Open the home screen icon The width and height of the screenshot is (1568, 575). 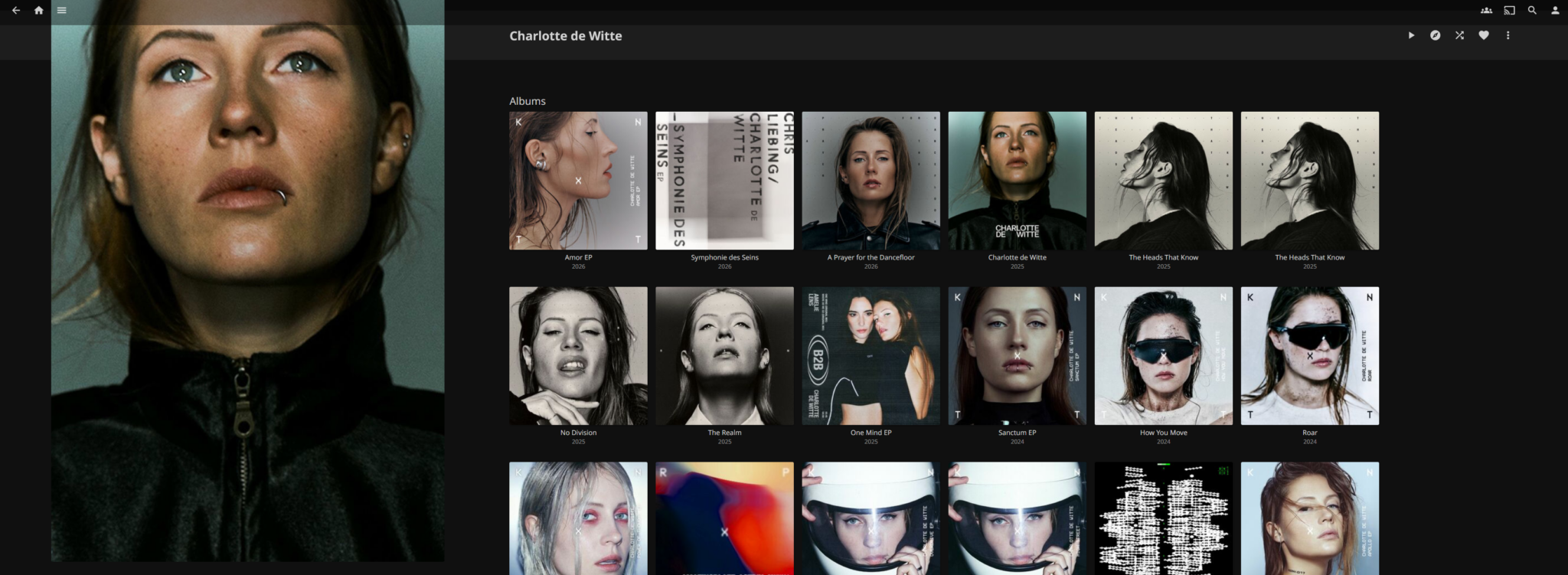click(x=39, y=11)
